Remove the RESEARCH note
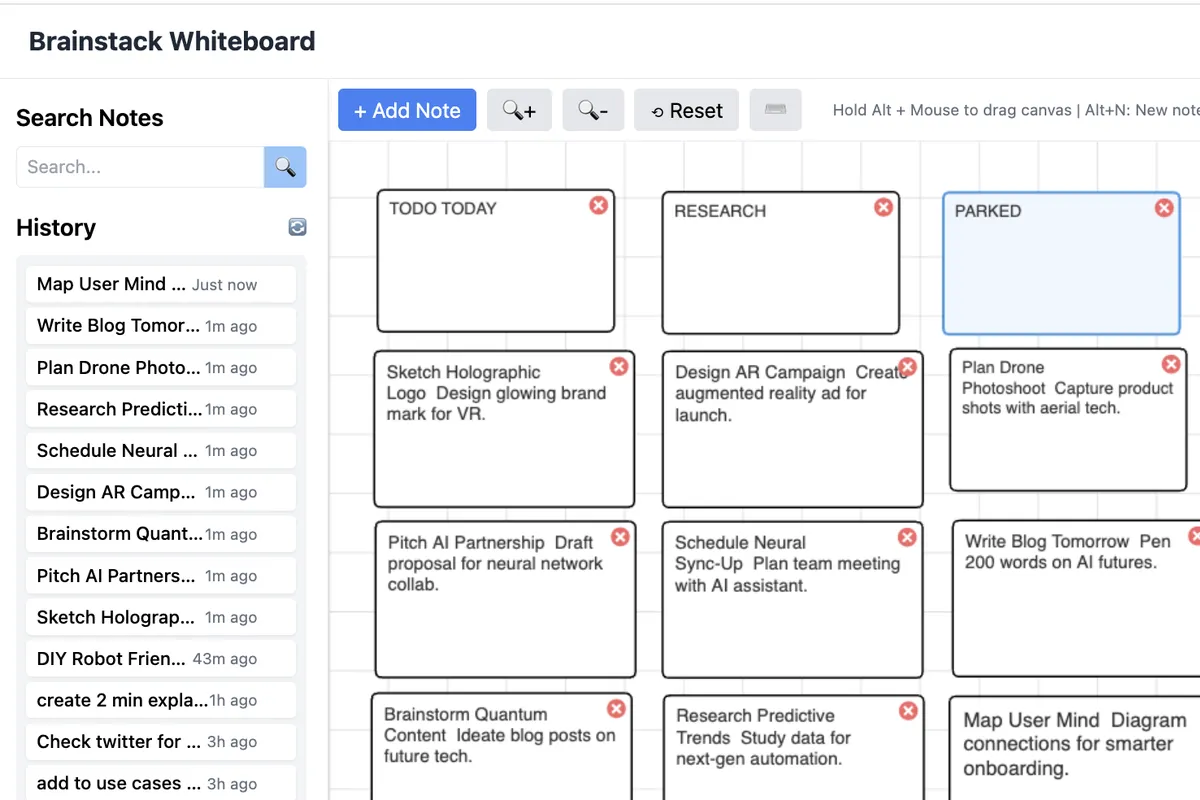 click(883, 207)
